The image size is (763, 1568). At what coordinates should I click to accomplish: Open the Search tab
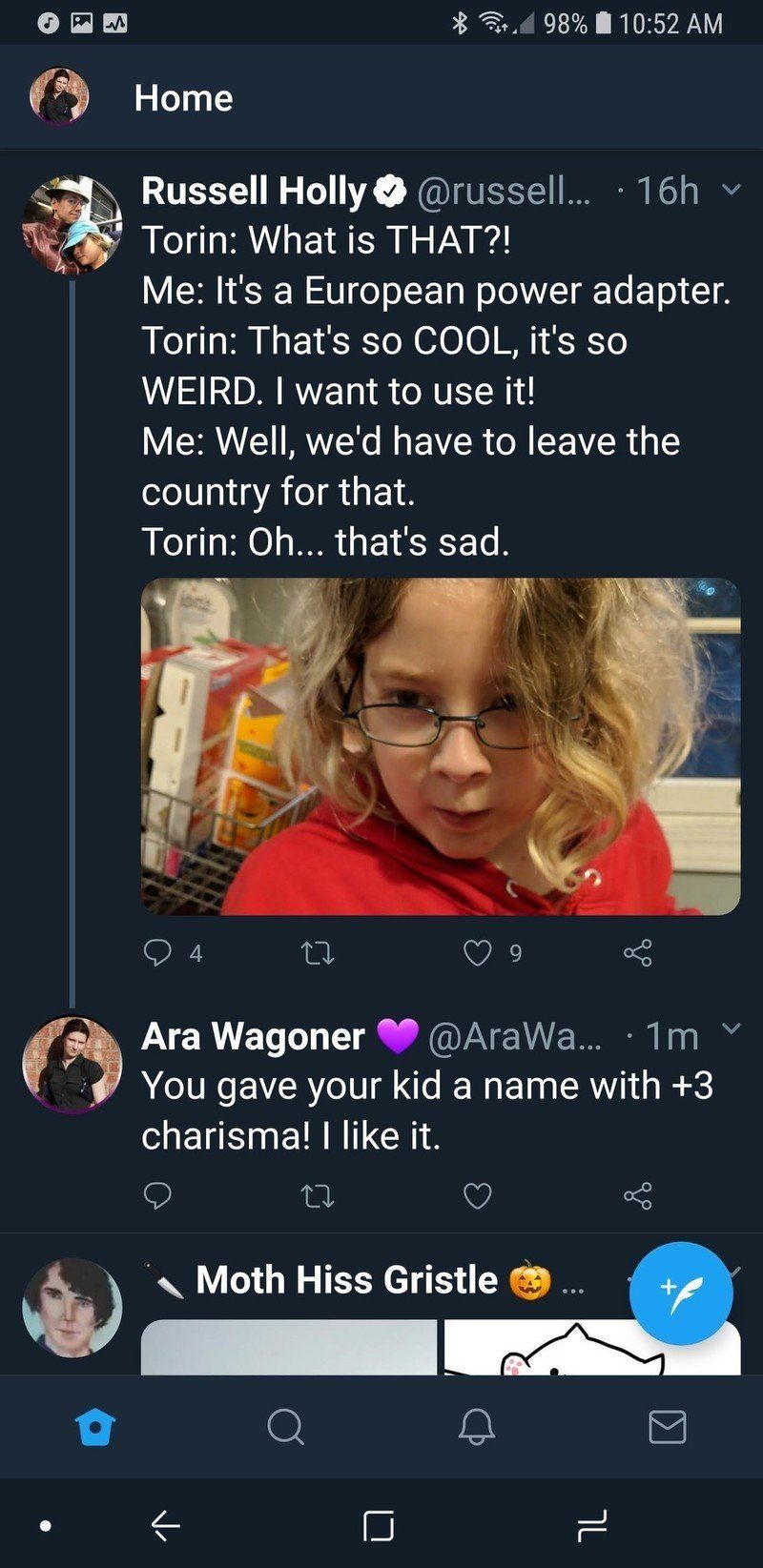click(x=285, y=1427)
